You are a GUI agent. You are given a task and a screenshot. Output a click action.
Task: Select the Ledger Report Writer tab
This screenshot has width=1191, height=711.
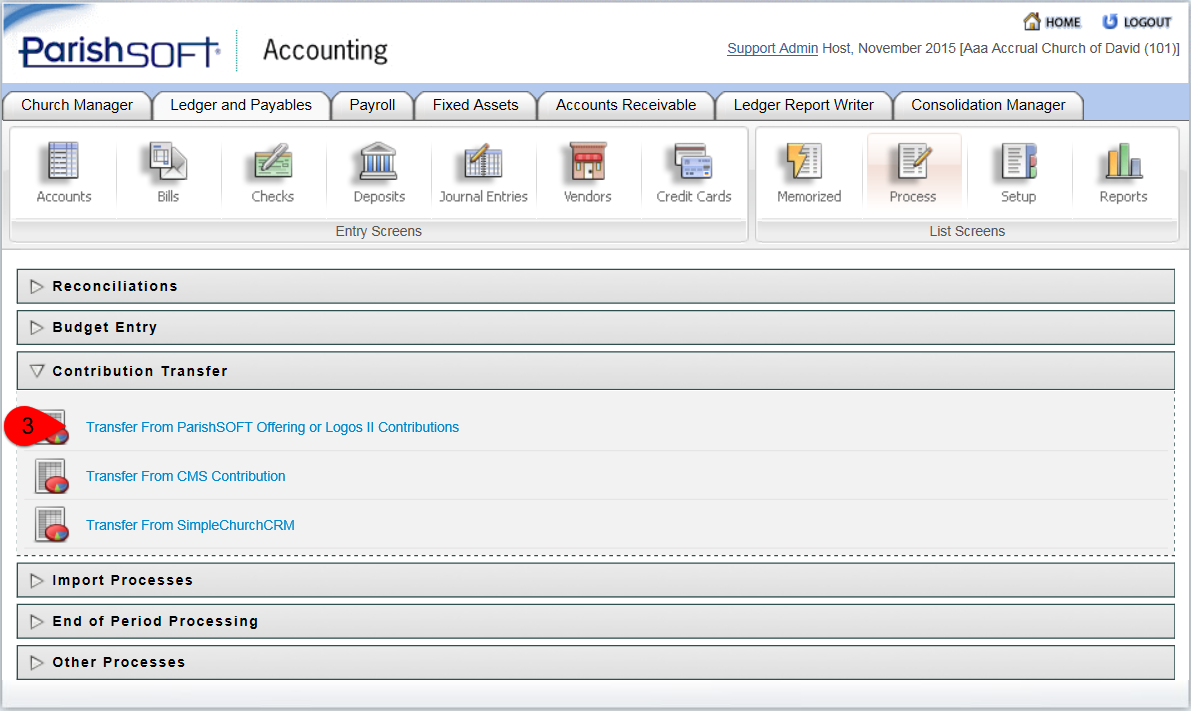[804, 105]
